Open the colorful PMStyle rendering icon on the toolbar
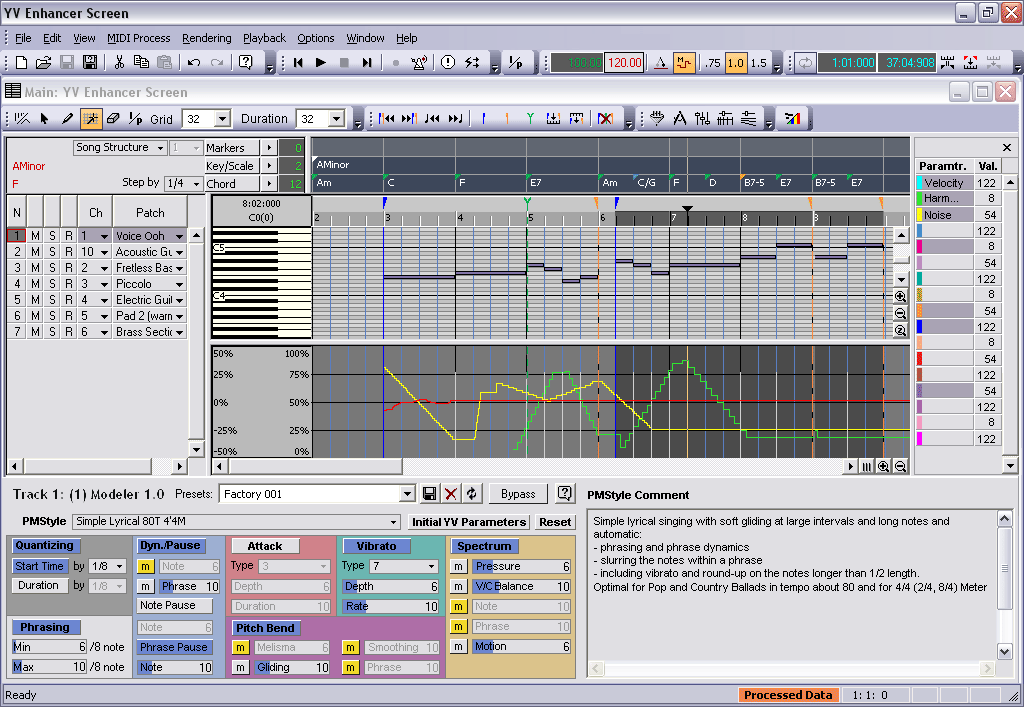 (x=794, y=118)
